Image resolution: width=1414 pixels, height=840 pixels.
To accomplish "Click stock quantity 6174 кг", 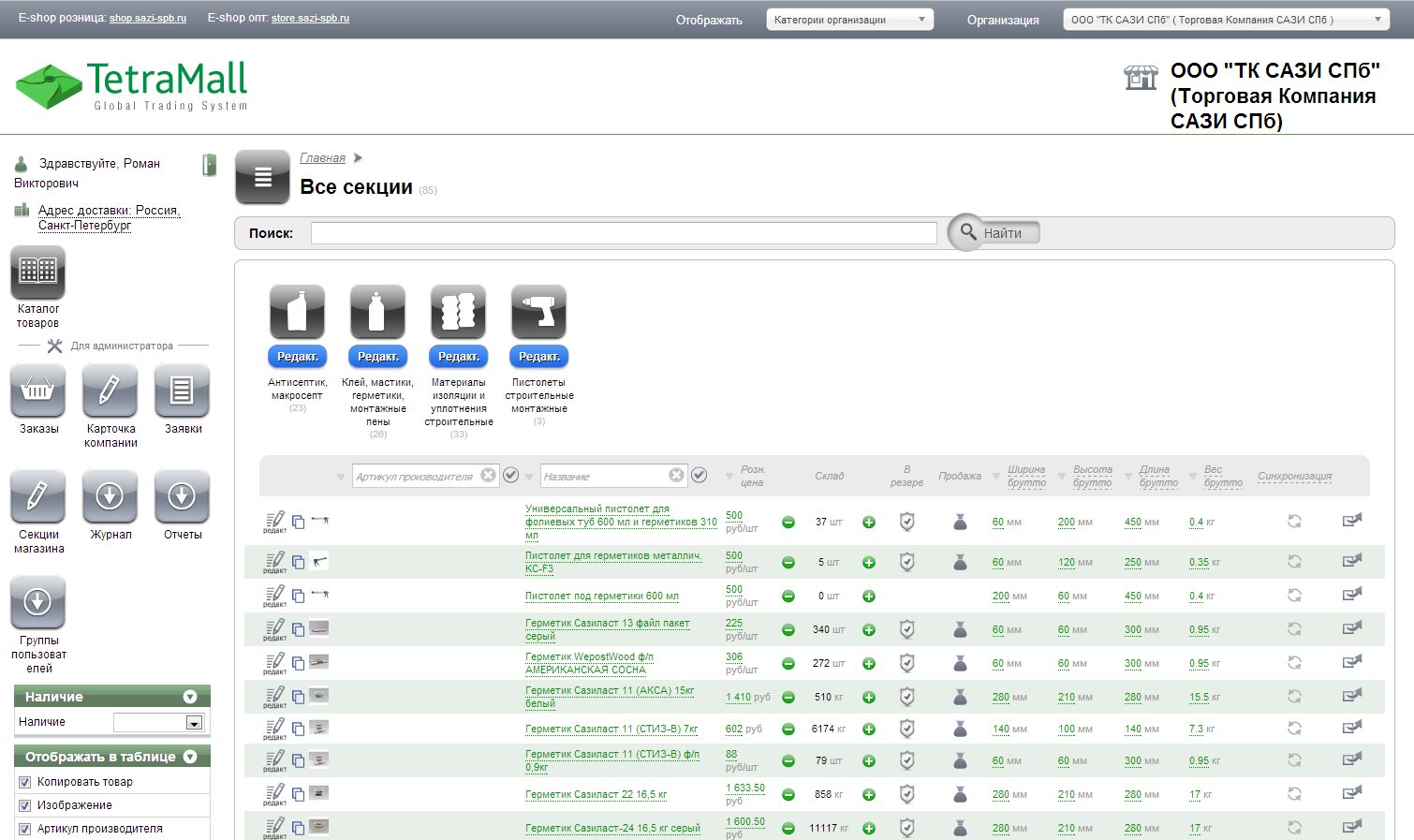I will tap(828, 729).
